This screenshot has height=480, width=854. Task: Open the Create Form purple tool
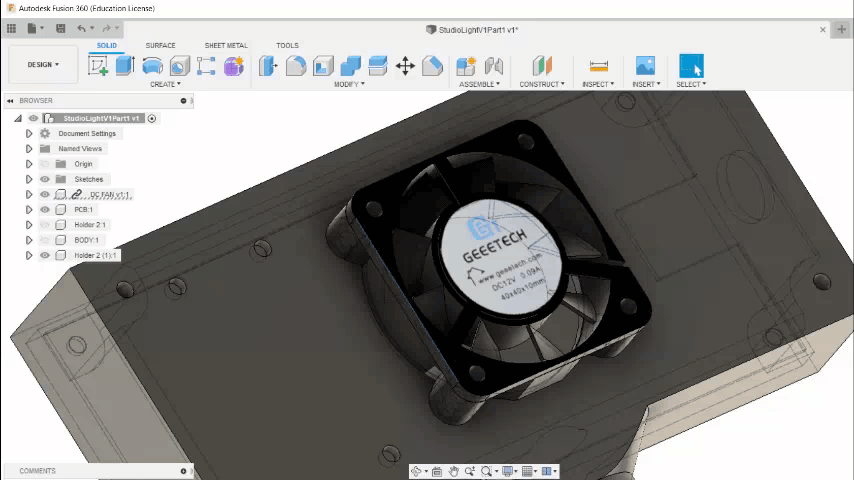(x=234, y=66)
